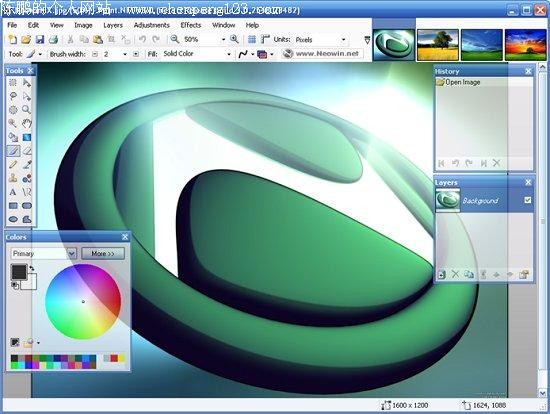Select the tree field image thumbnail
Image resolution: width=550 pixels, height=414 pixels.
coord(438,45)
